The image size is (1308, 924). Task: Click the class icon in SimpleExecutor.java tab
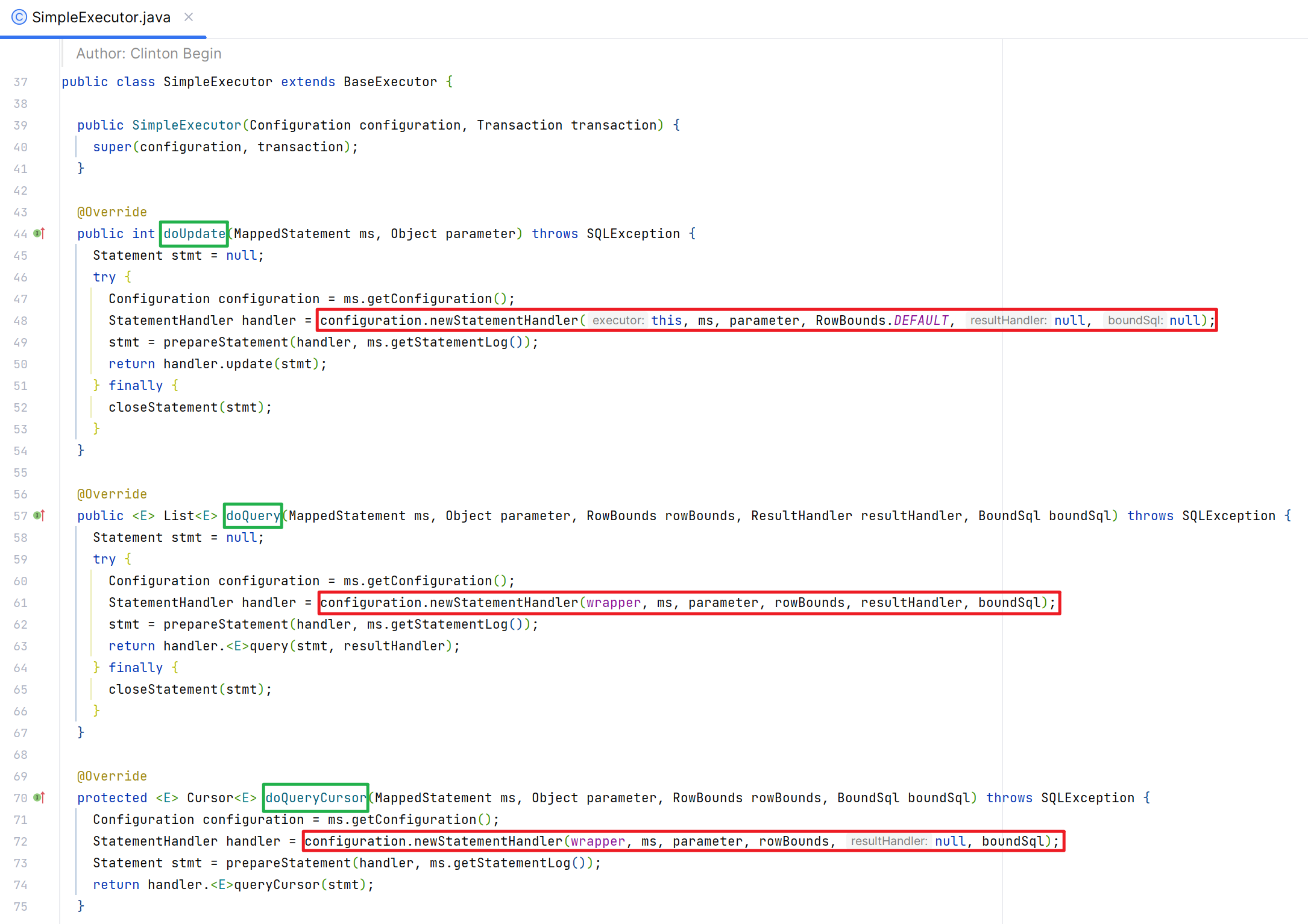(19, 17)
